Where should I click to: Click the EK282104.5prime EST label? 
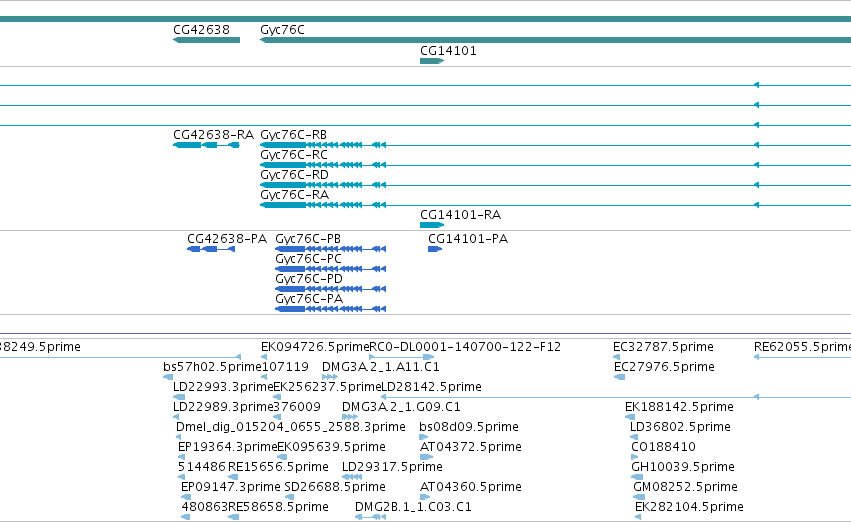coord(689,507)
